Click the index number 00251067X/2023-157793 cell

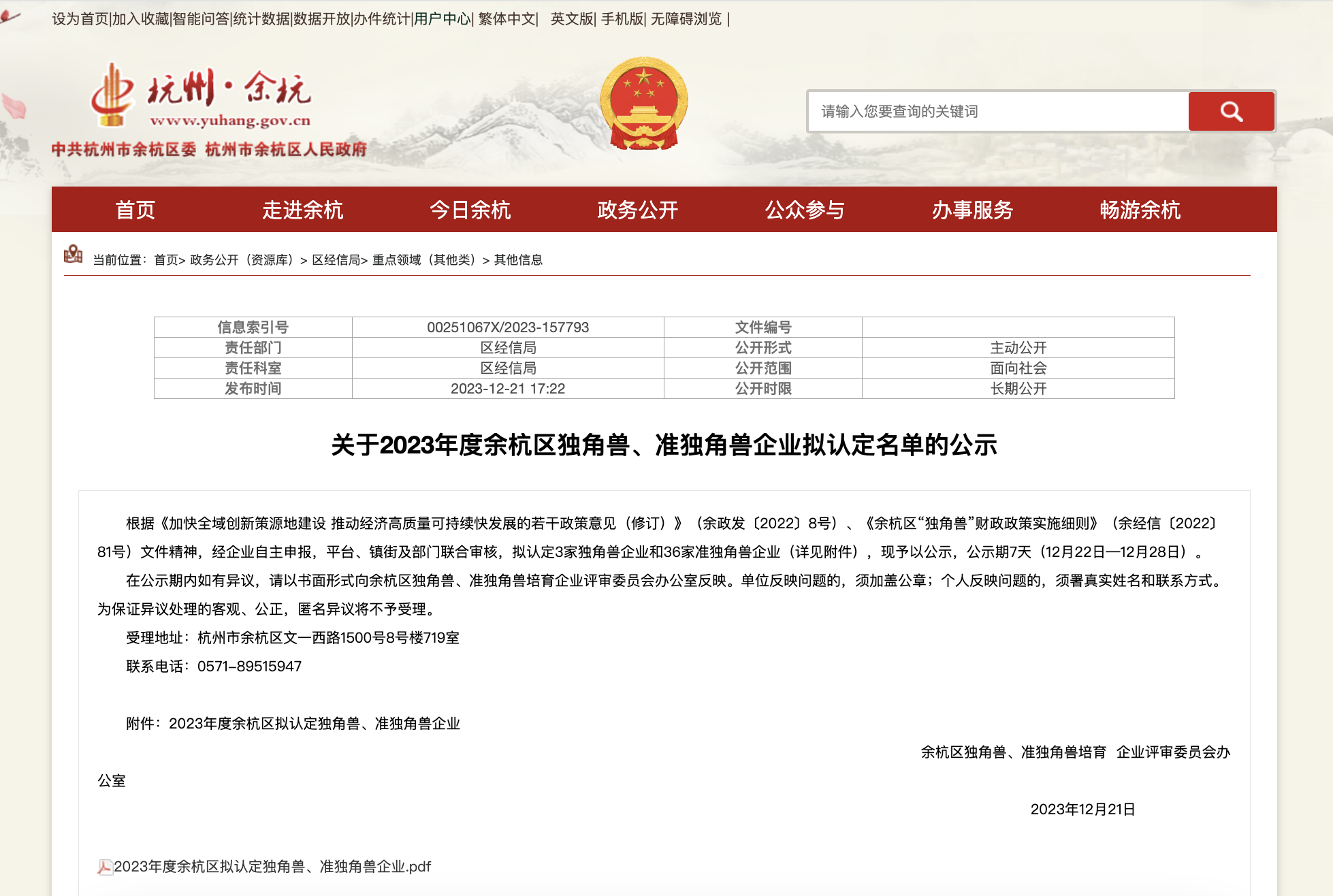click(508, 327)
